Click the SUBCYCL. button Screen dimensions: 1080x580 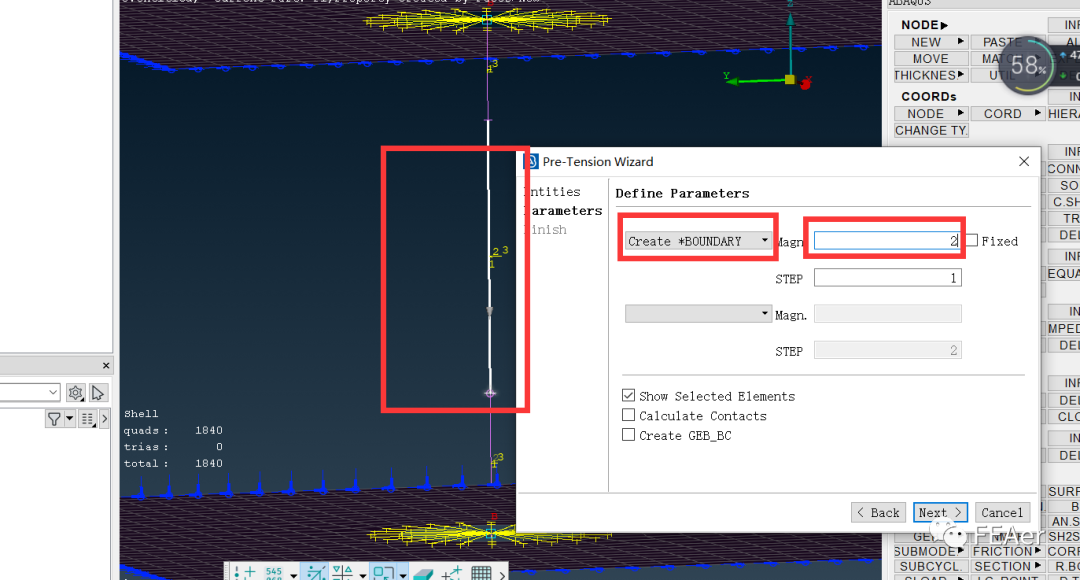pos(931,566)
